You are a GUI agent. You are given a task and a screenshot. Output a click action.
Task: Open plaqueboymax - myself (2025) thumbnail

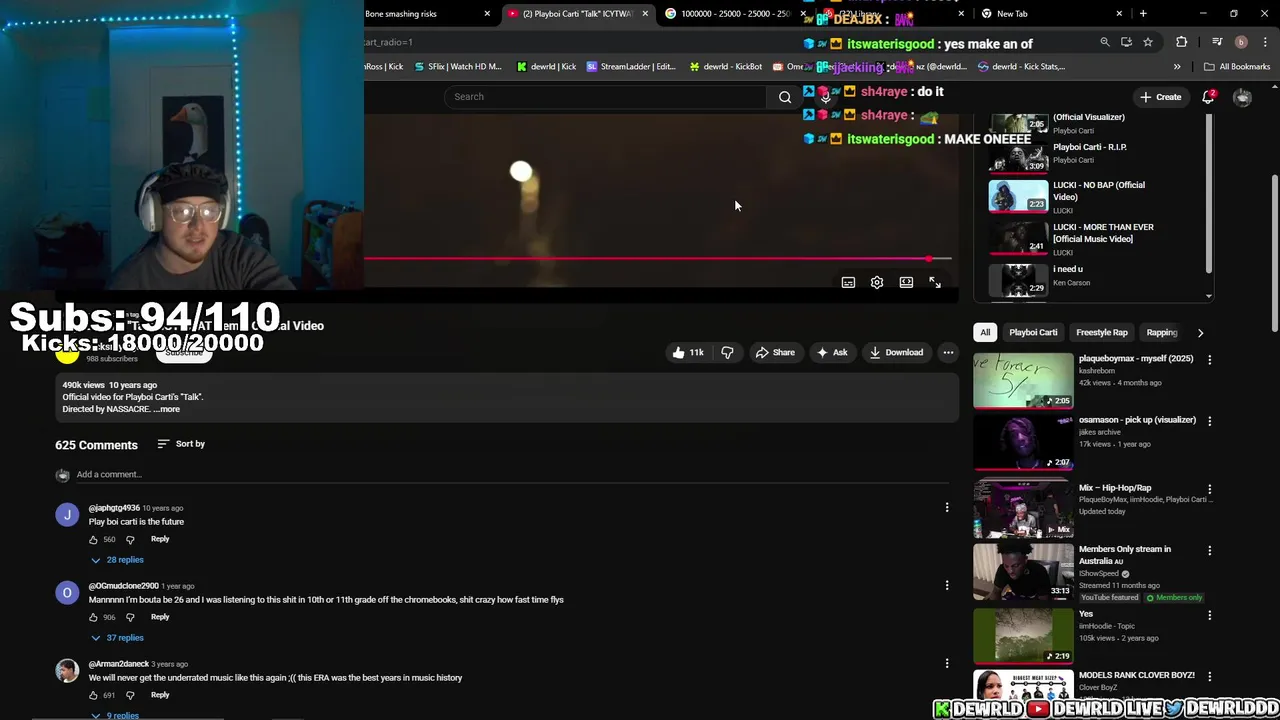1023,381
